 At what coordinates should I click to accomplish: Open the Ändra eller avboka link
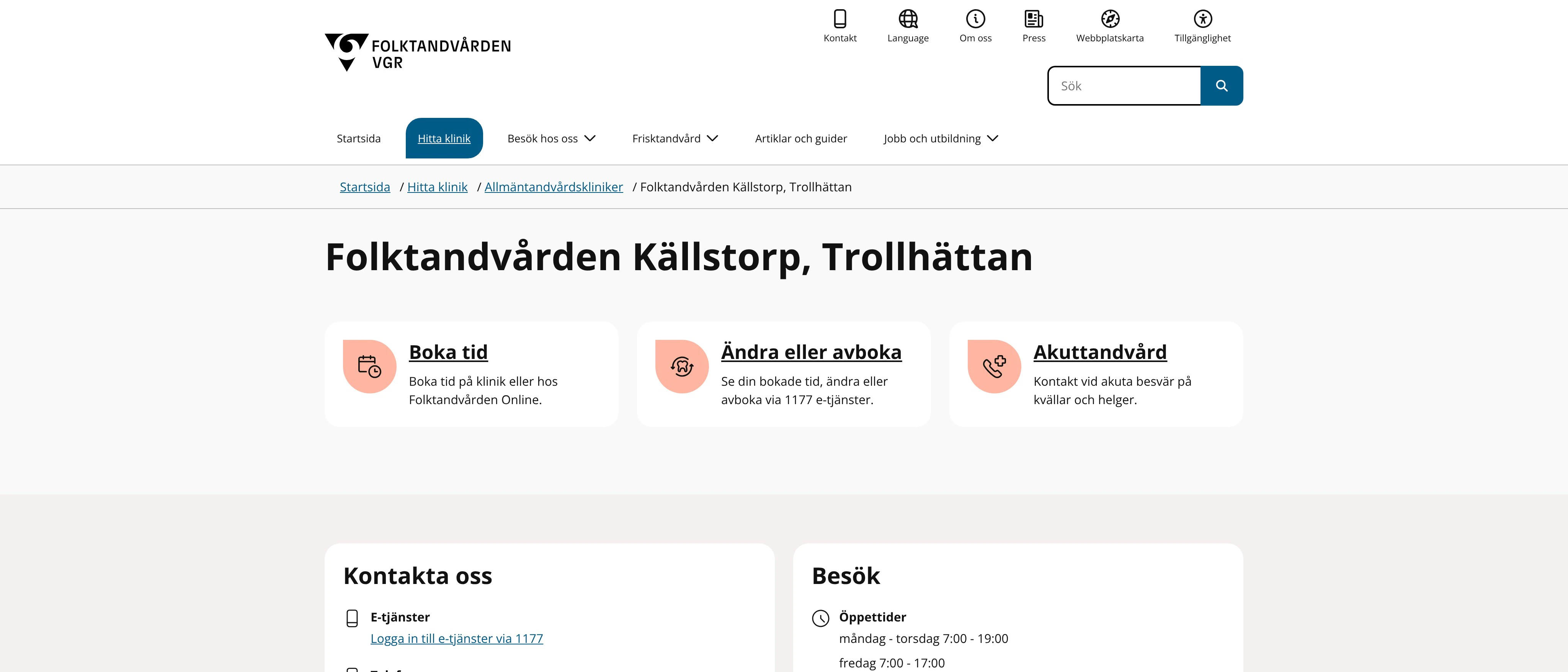click(x=811, y=352)
